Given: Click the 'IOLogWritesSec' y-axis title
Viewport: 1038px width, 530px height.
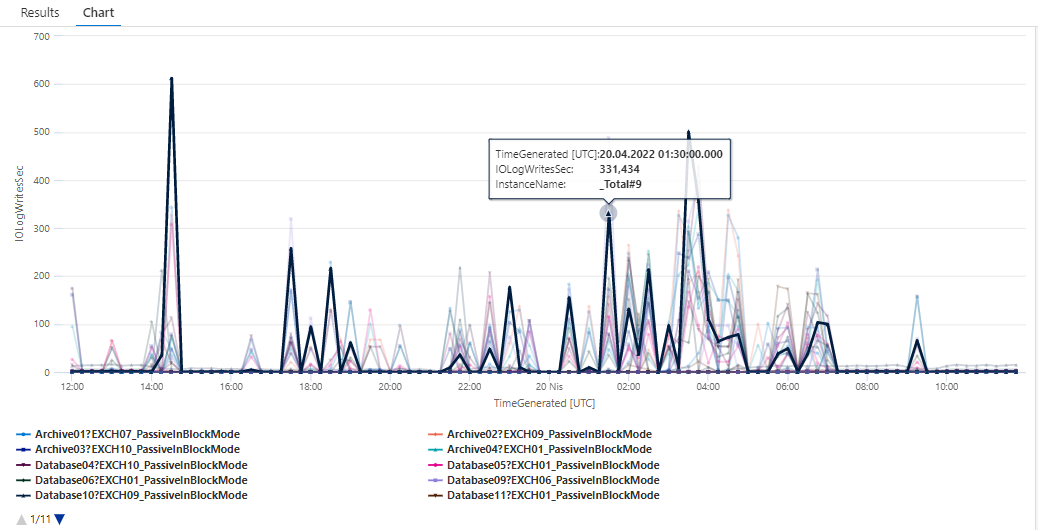Looking at the screenshot, I should [21, 204].
